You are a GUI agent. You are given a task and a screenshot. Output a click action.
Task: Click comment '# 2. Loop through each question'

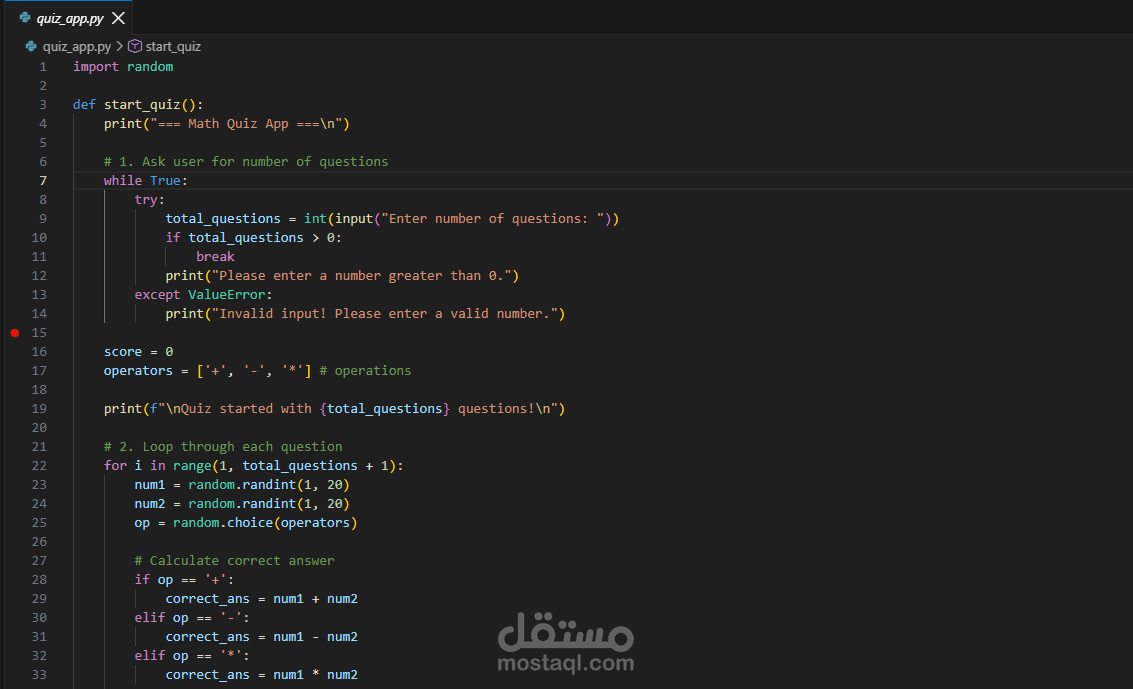[x=223, y=447]
